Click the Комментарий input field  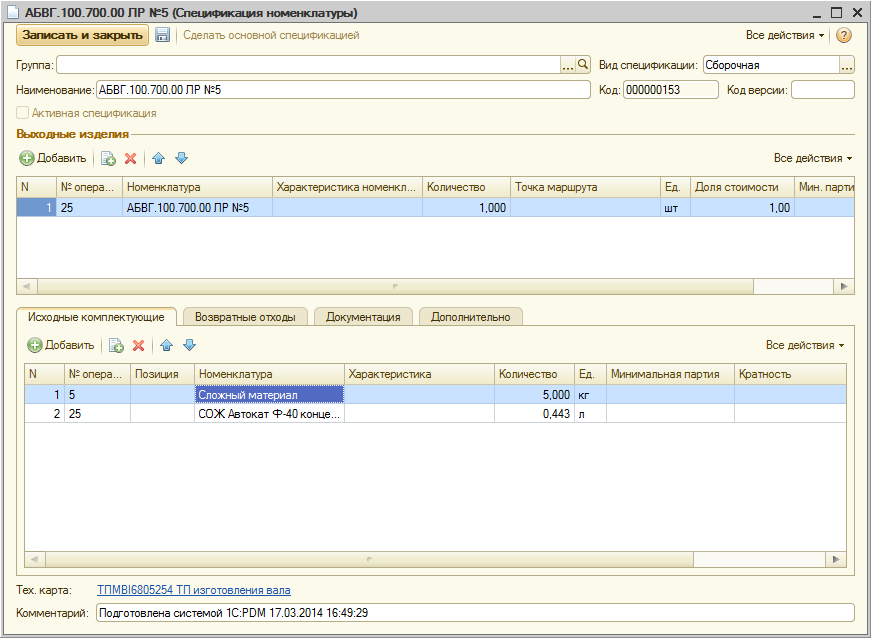click(475, 613)
